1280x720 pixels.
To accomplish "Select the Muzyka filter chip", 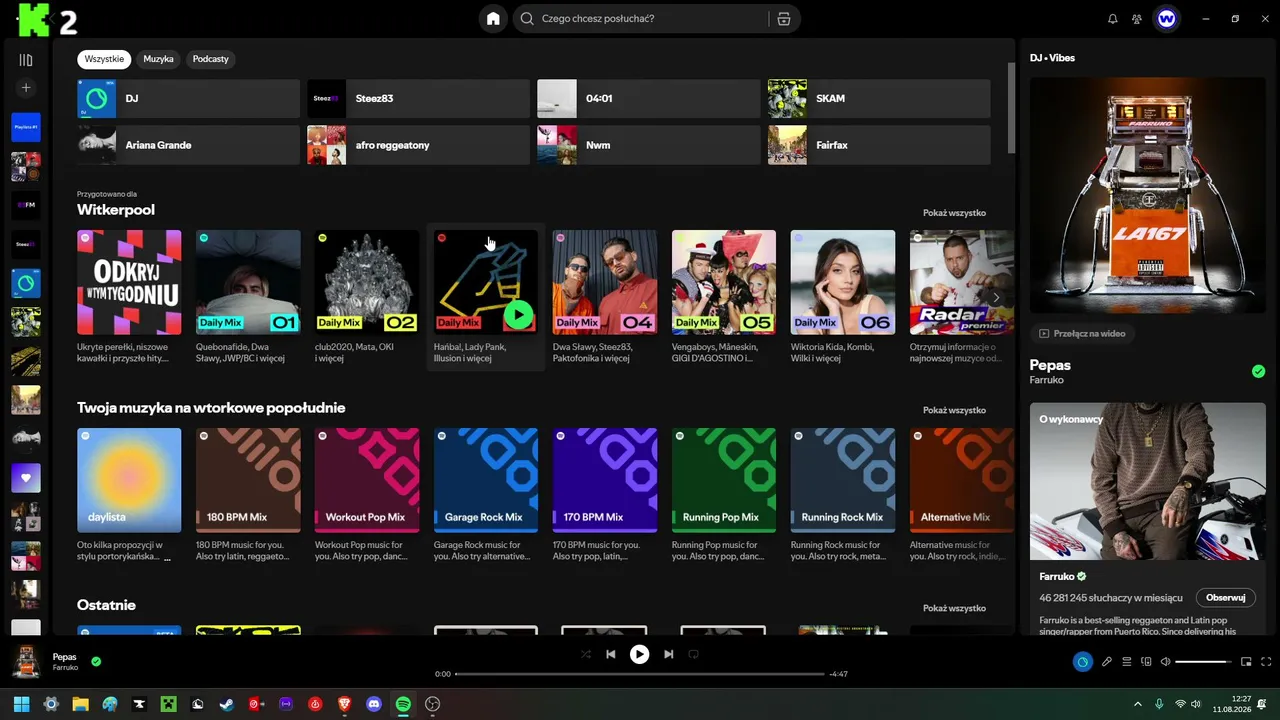I will click(158, 59).
